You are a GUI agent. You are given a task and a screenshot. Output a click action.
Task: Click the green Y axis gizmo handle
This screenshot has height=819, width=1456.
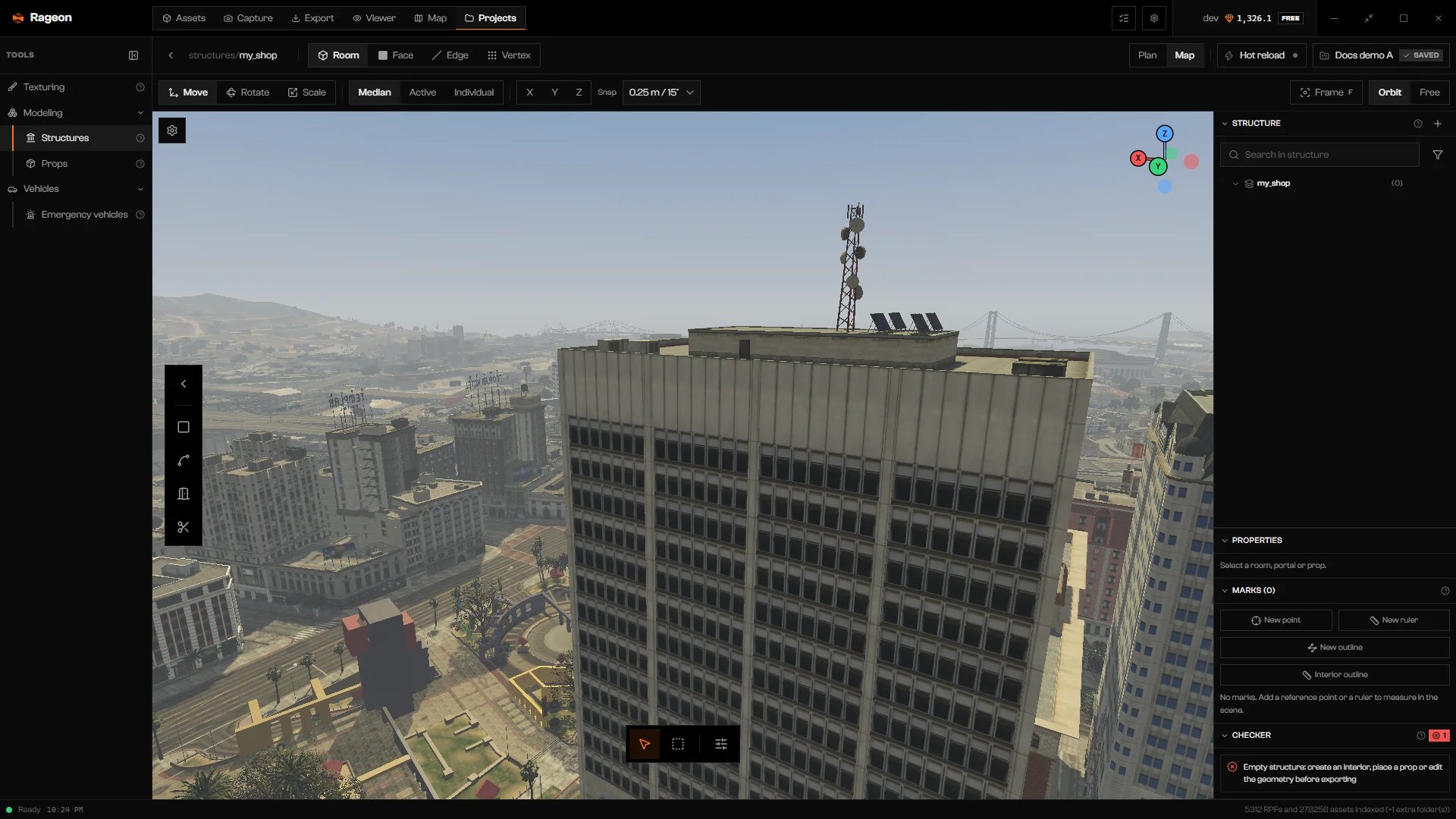(x=1158, y=167)
